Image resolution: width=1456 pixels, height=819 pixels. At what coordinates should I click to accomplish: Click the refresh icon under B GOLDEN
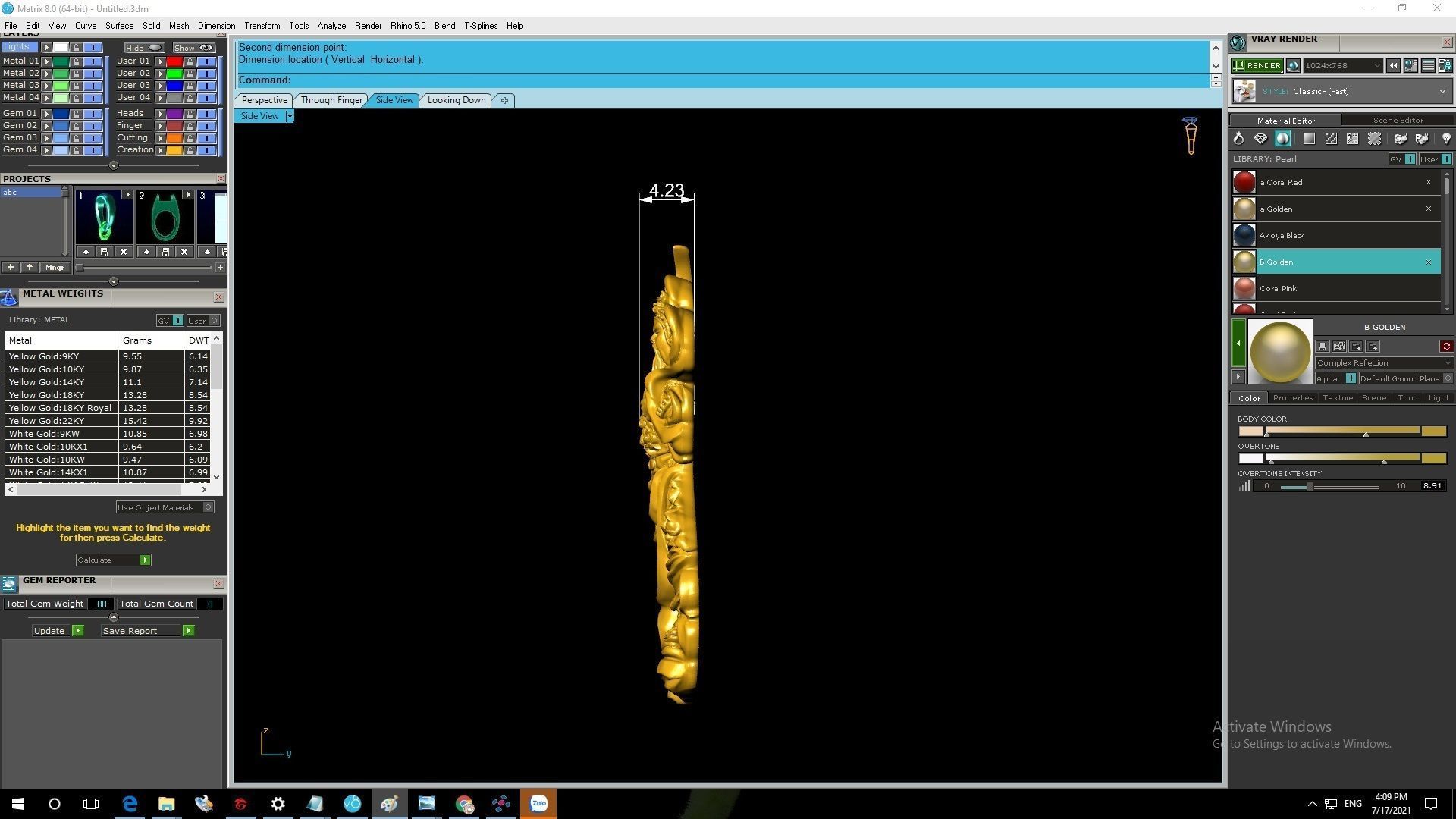pyautogui.click(x=1446, y=347)
